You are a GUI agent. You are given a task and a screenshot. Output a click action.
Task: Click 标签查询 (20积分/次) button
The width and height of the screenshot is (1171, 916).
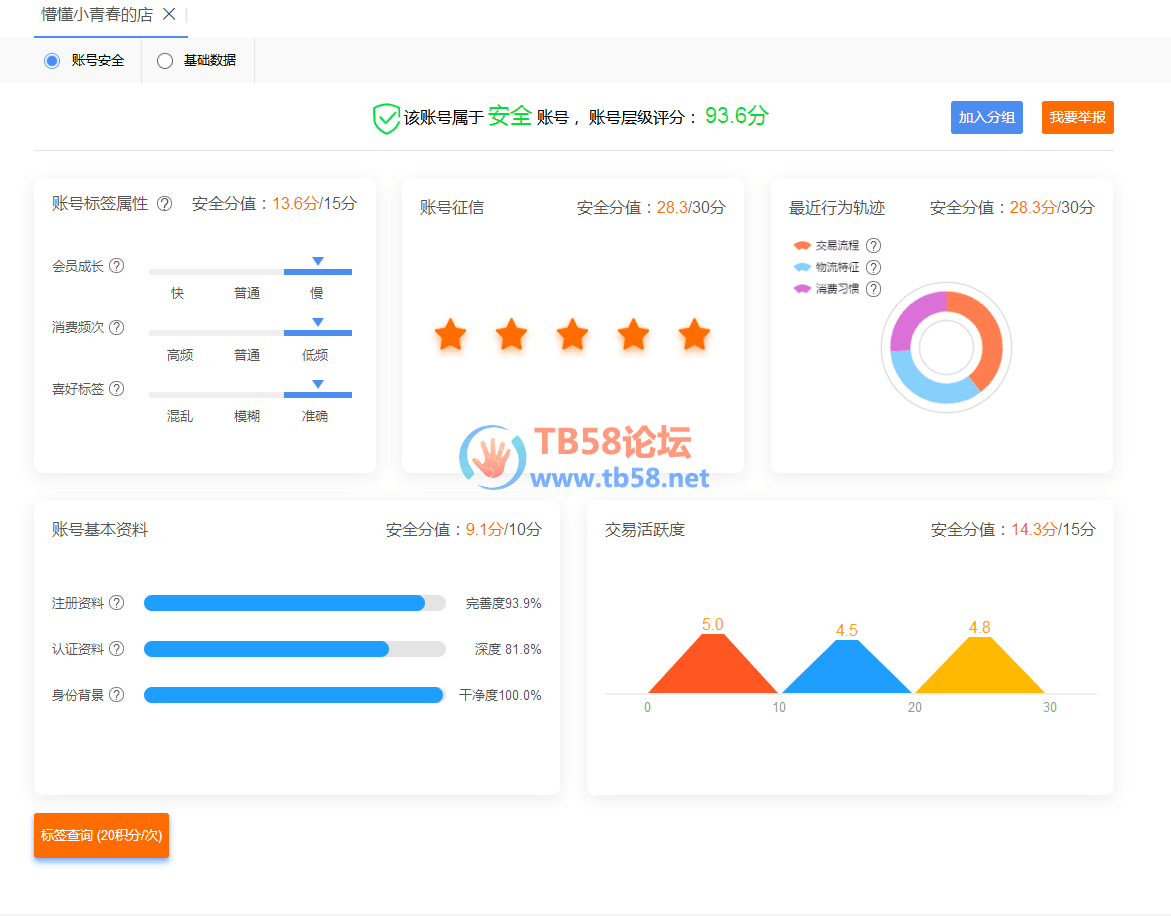(101, 835)
